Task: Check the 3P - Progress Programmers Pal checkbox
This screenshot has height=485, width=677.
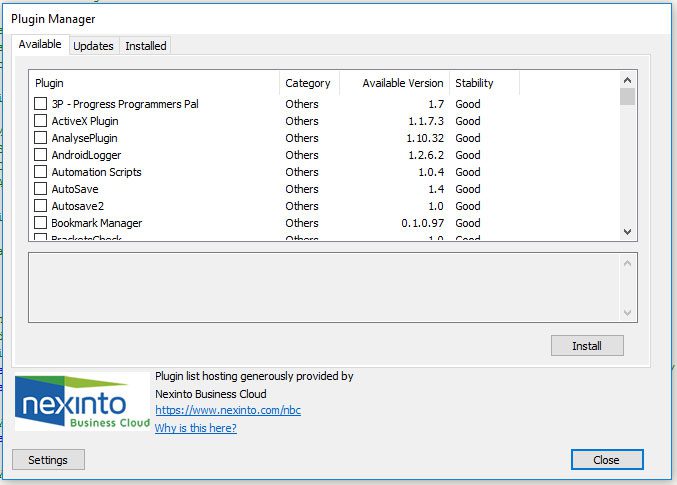Action: [x=40, y=104]
